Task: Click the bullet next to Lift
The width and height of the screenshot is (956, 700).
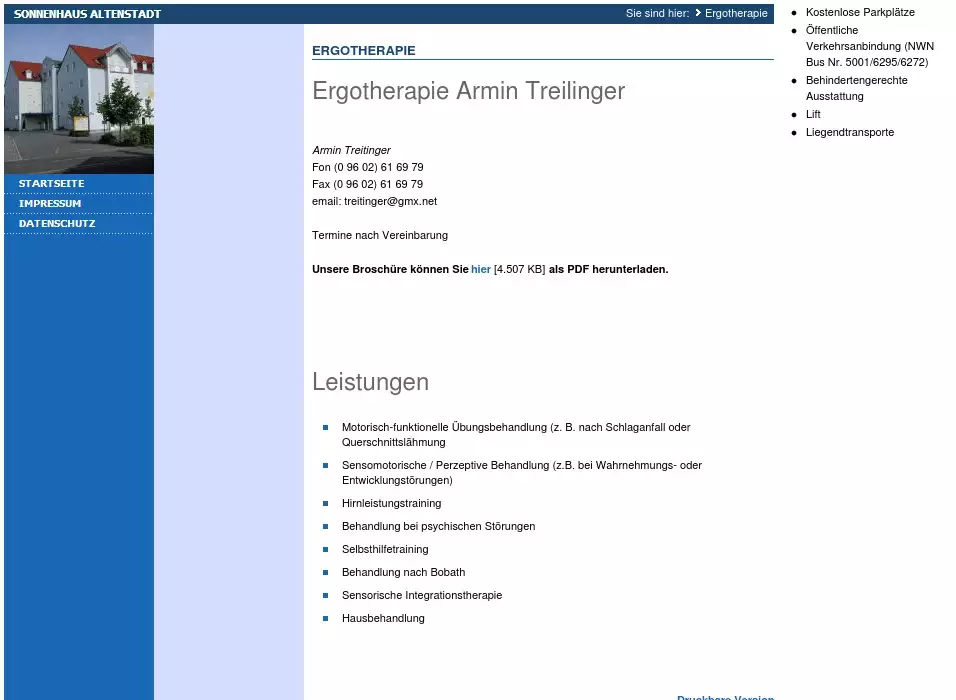Action: [795, 115]
